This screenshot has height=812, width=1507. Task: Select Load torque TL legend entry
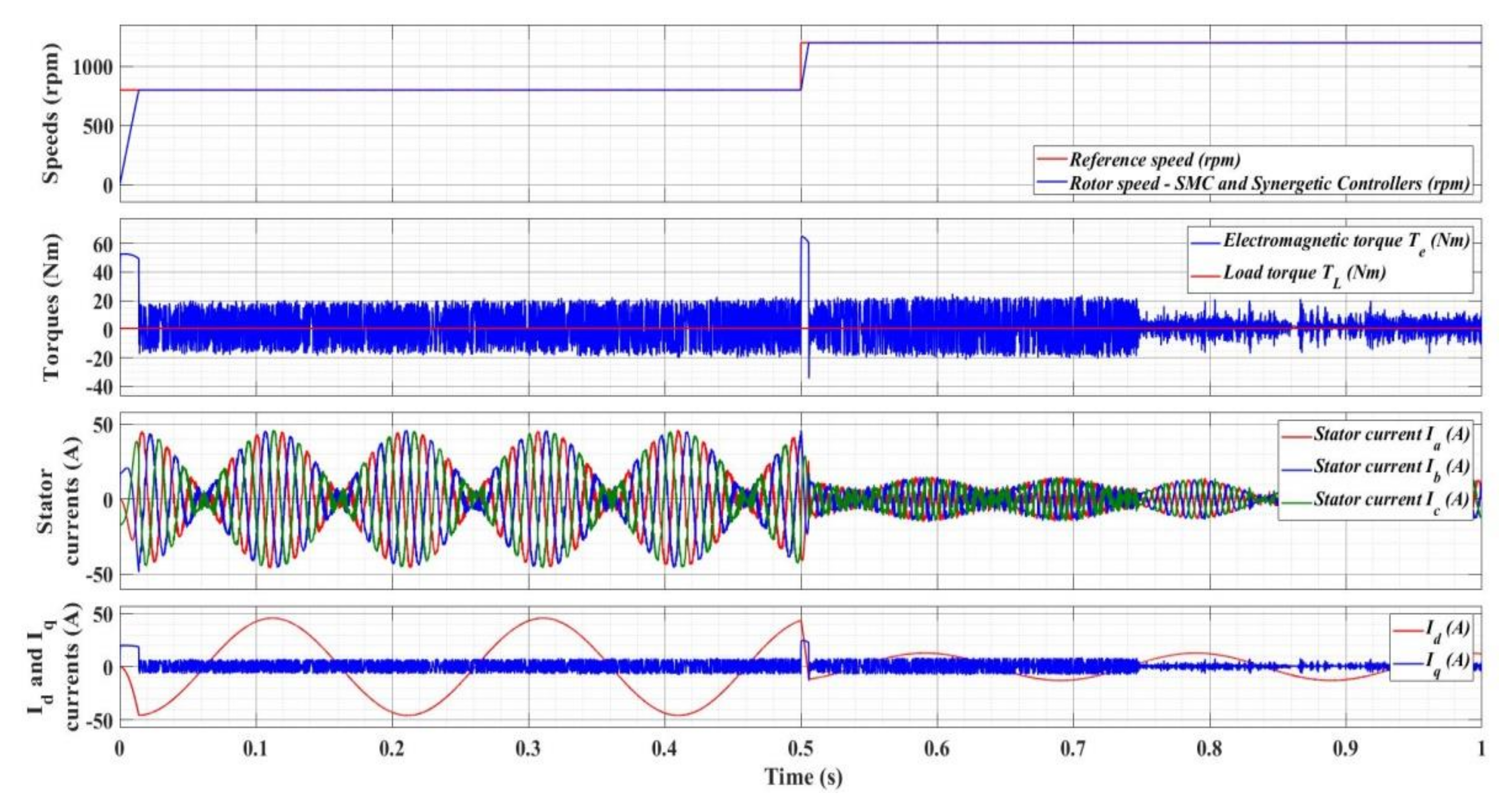pos(1303,274)
